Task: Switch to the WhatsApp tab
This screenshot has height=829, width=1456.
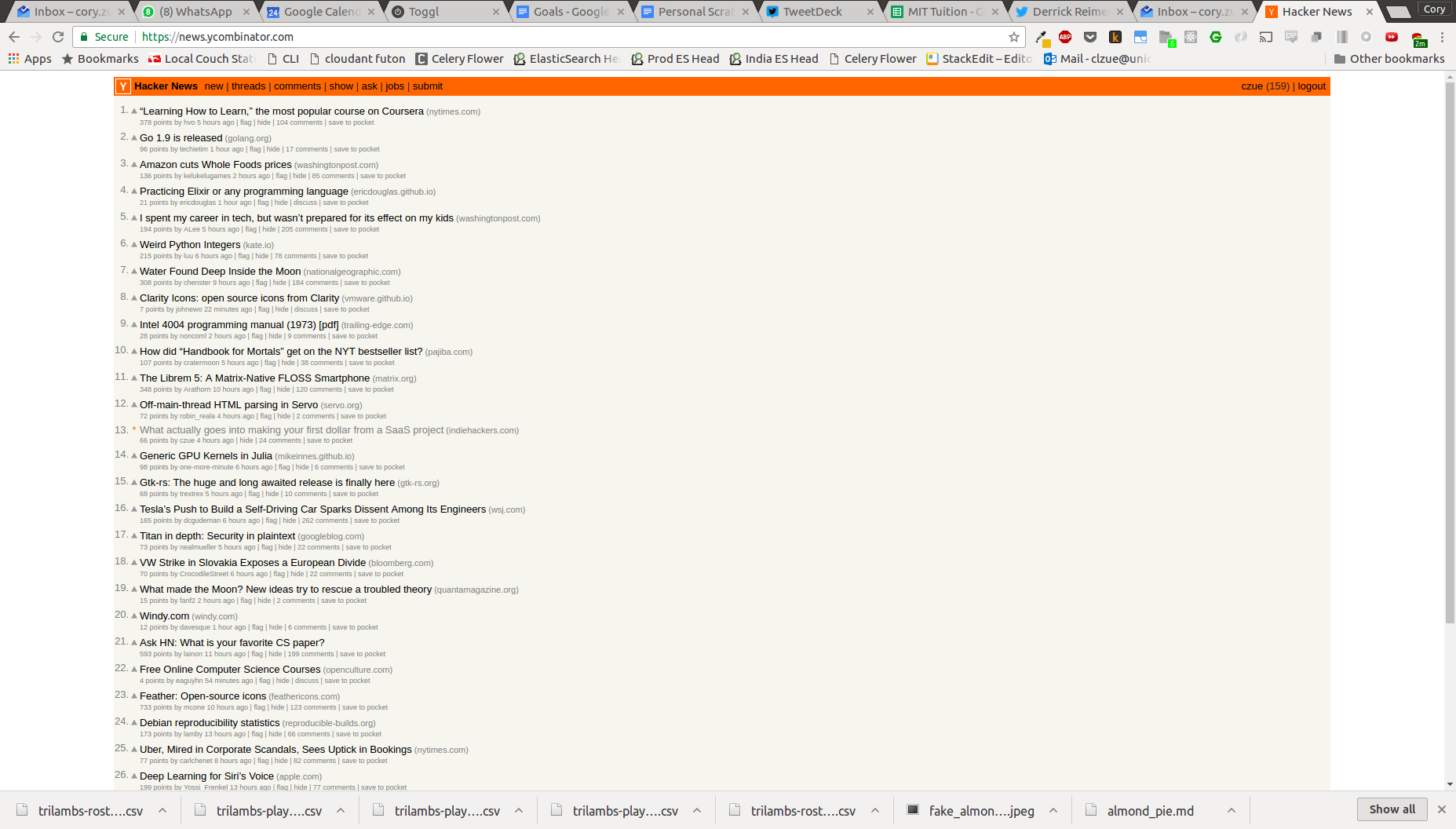Action: pyautogui.click(x=196, y=12)
